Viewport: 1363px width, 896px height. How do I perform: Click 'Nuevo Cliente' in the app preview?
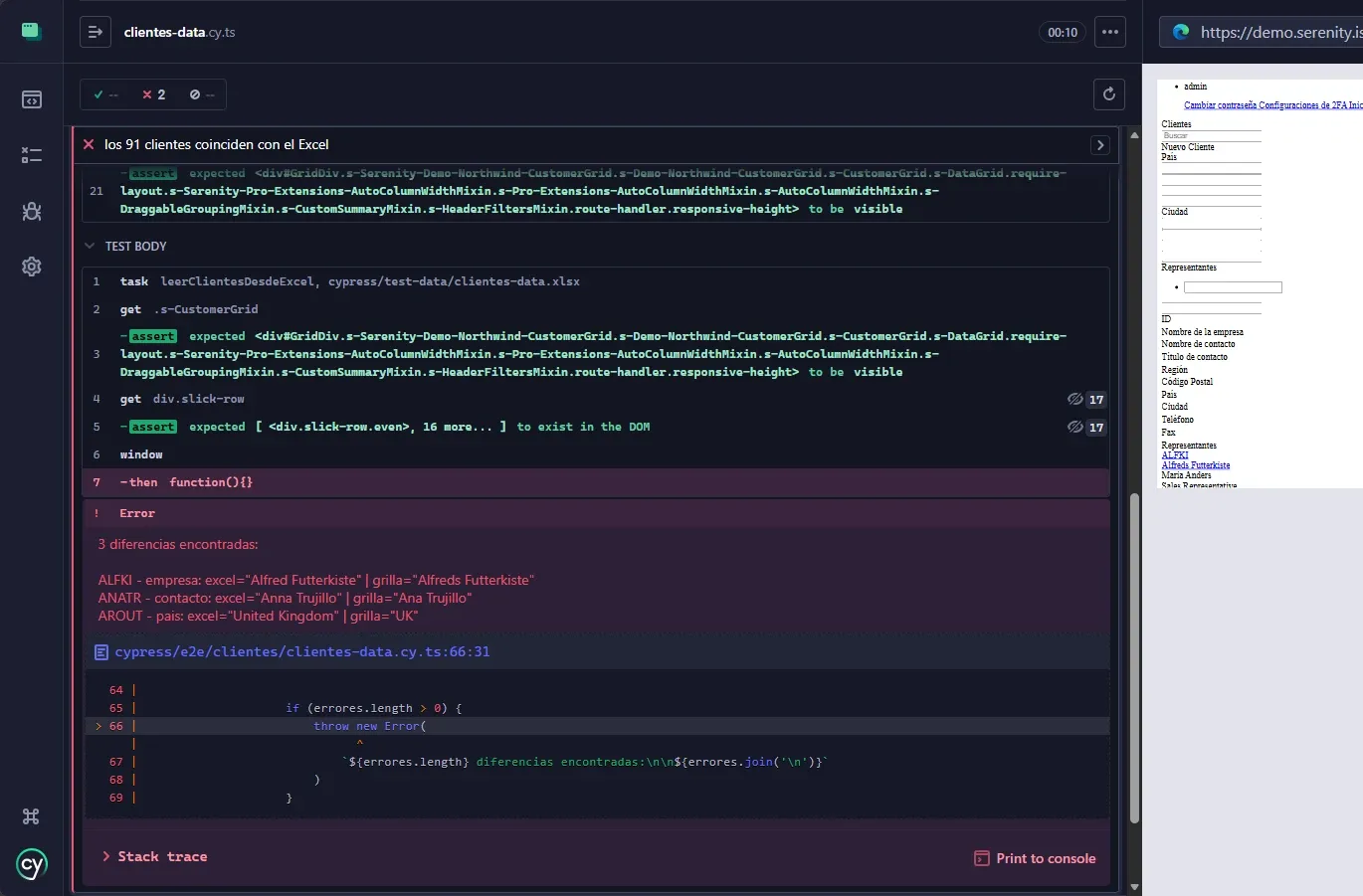point(1187,147)
